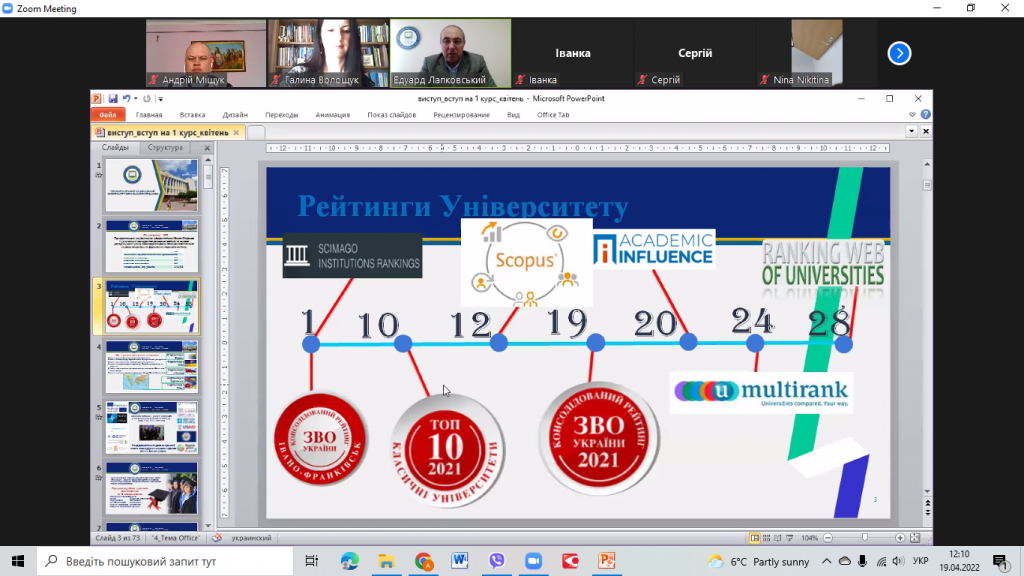Show hidden system tray icons chevron

827,561
